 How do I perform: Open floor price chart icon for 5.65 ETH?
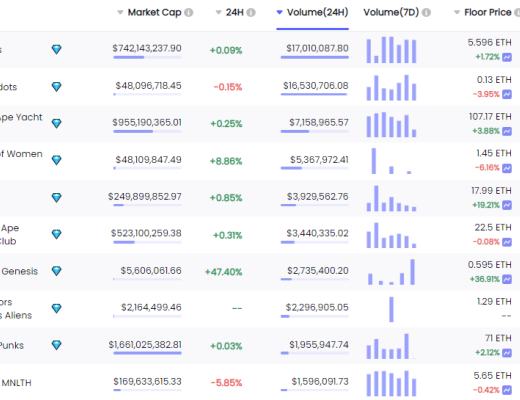tap(507, 390)
